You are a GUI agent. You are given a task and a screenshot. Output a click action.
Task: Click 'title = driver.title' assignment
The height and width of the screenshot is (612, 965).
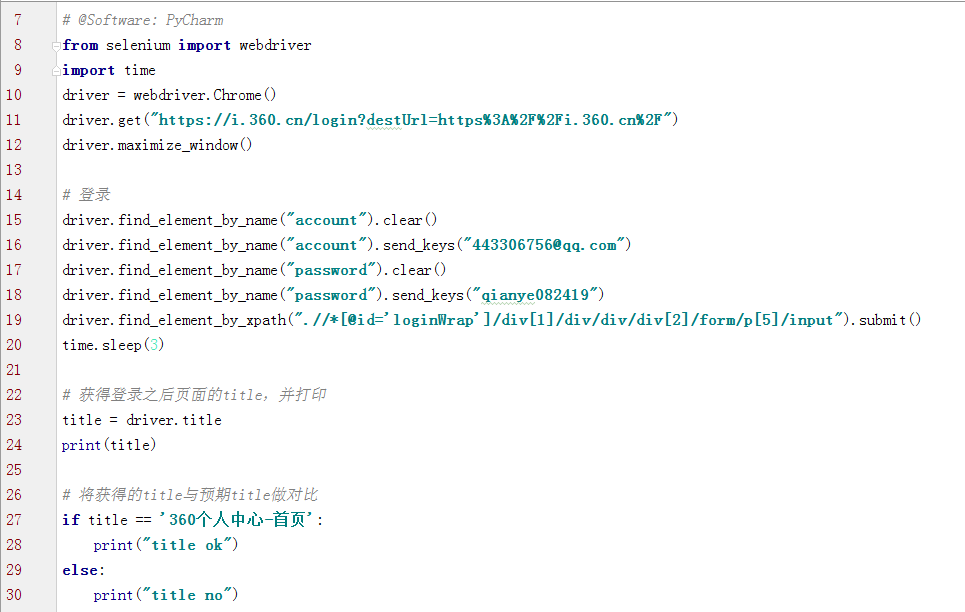142,421
